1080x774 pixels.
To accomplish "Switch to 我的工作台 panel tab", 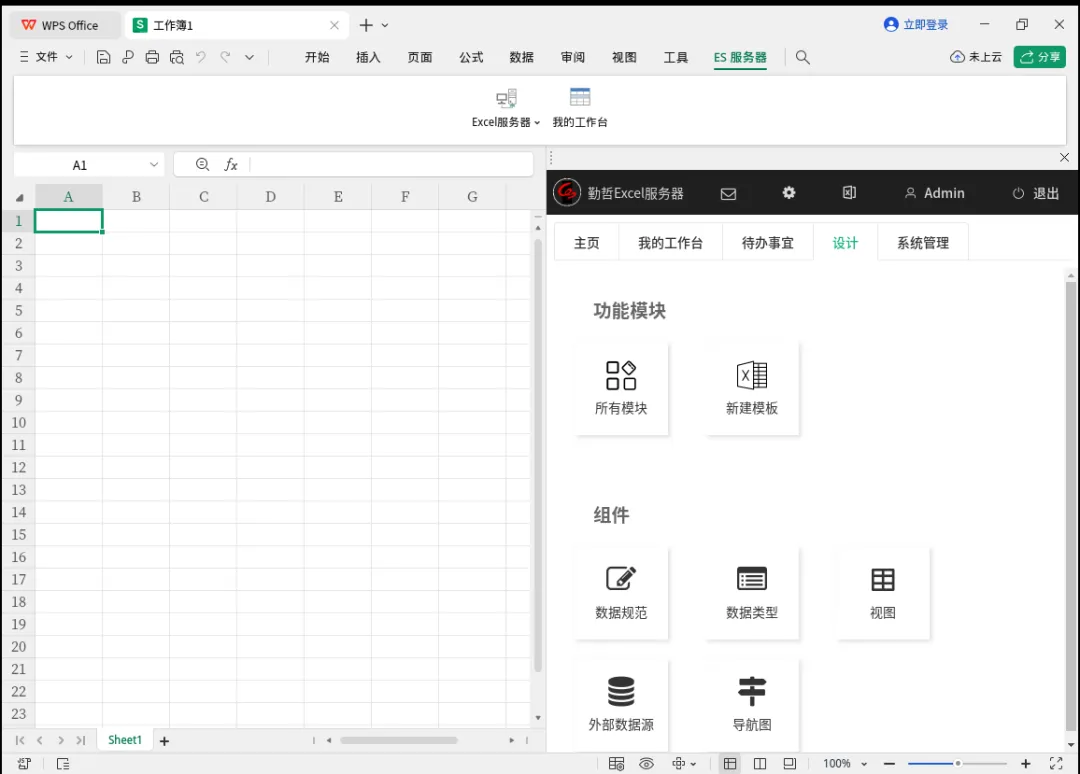I will click(x=670, y=243).
